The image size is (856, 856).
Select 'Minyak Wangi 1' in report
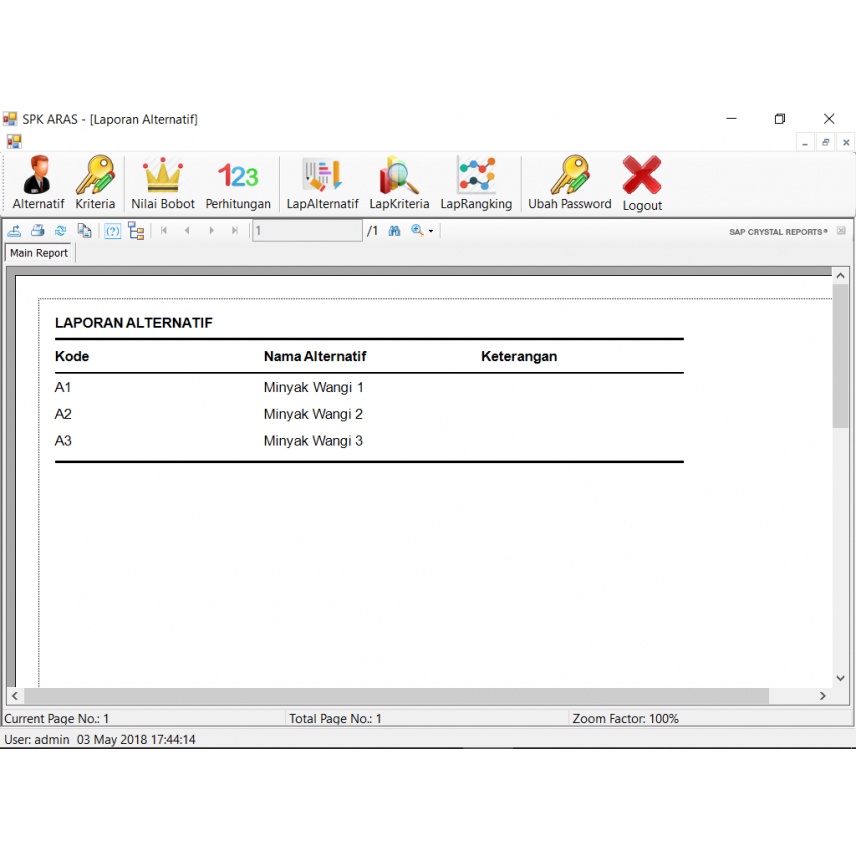(x=313, y=388)
